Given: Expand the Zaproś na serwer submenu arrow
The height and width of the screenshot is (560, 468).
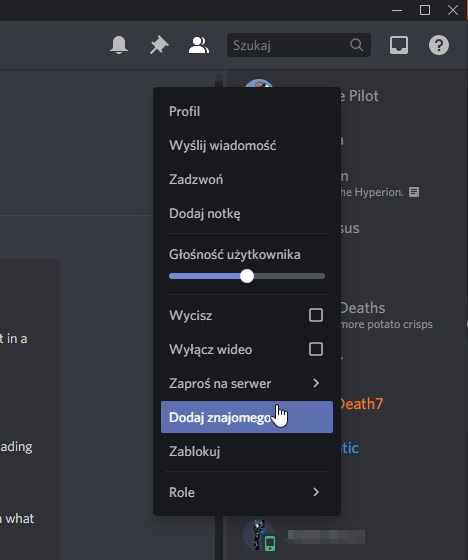Looking at the screenshot, I should click(316, 383).
